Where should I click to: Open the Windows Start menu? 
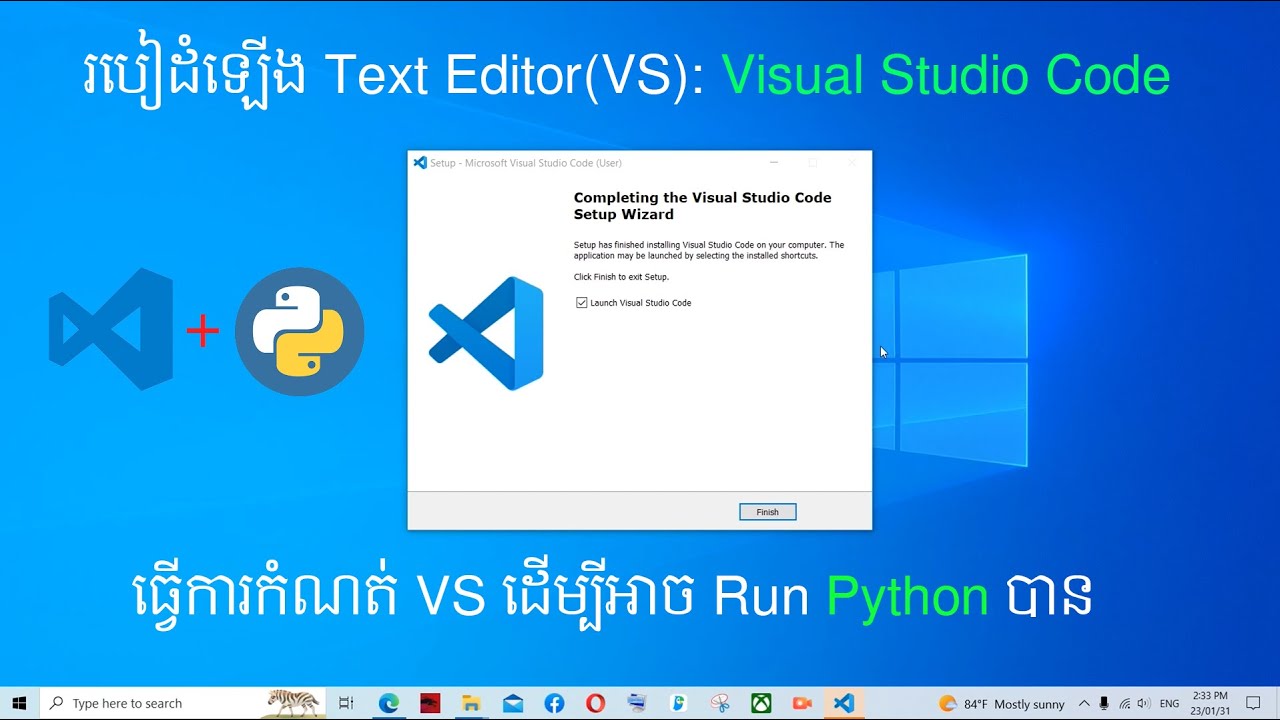point(19,704)
